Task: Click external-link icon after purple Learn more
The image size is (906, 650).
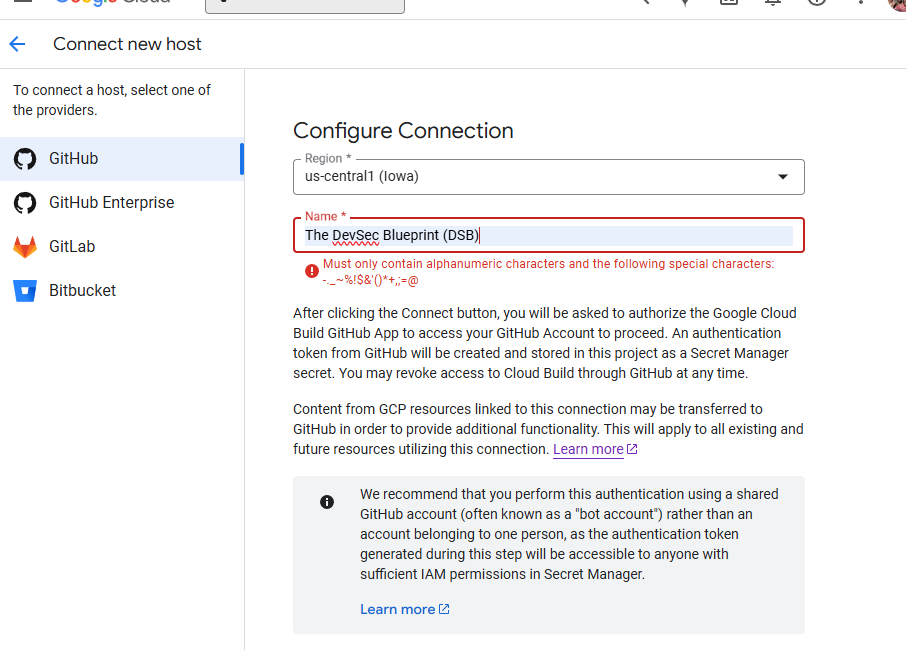Action: [x=632, y=449]
